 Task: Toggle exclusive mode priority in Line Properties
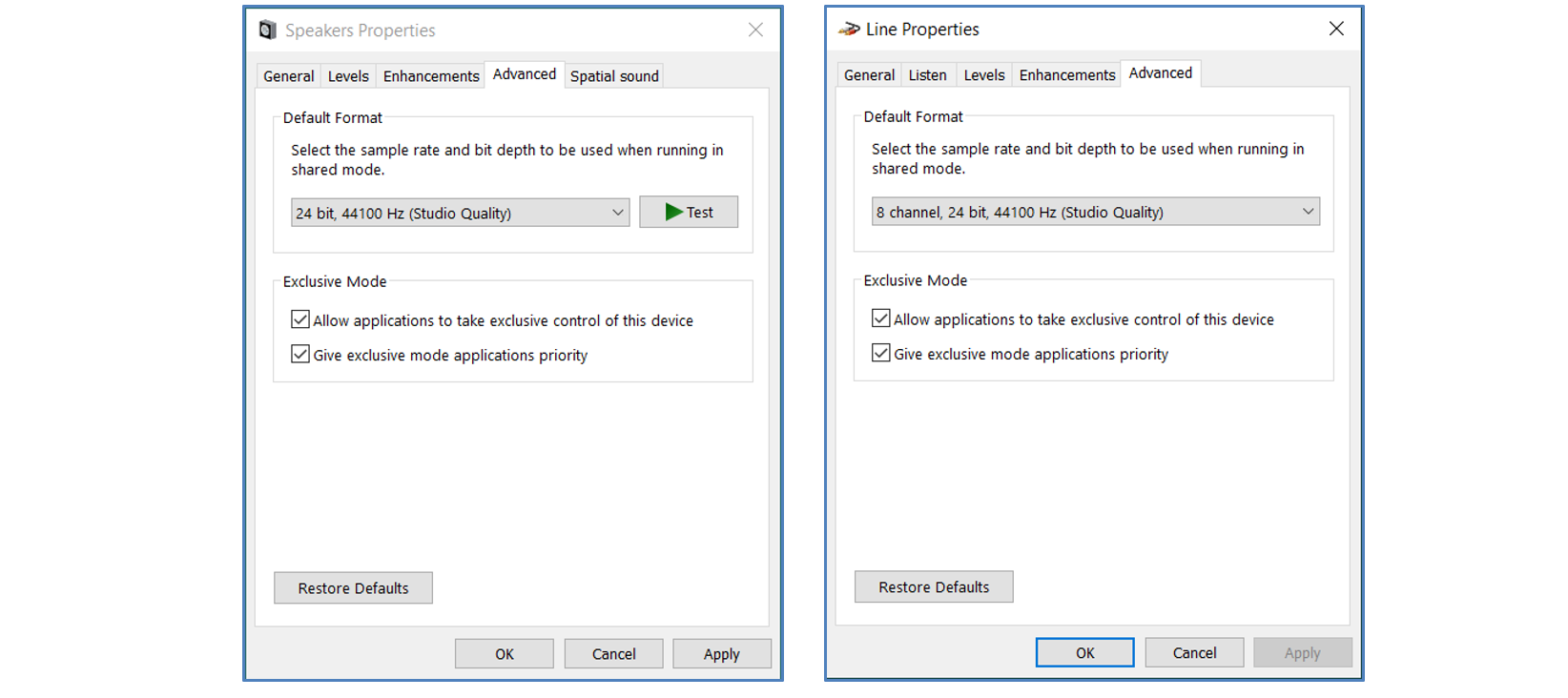(x=881, y=353)
